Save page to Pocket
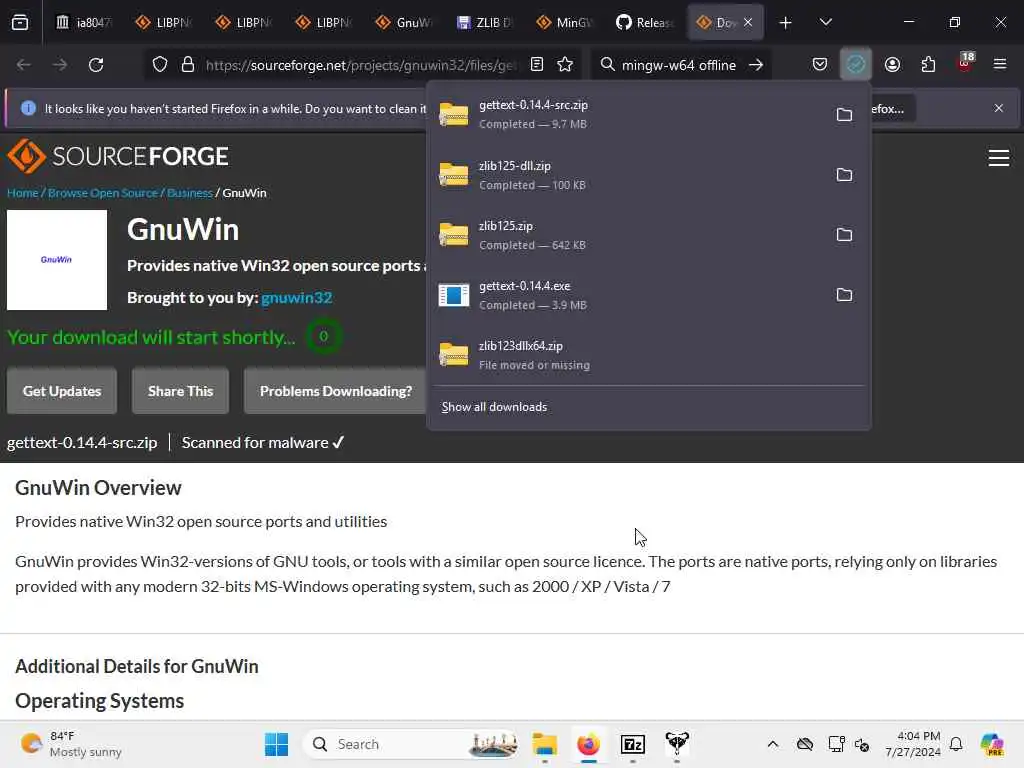Viewport: 1024px width, 768px height. click(820, 65)
